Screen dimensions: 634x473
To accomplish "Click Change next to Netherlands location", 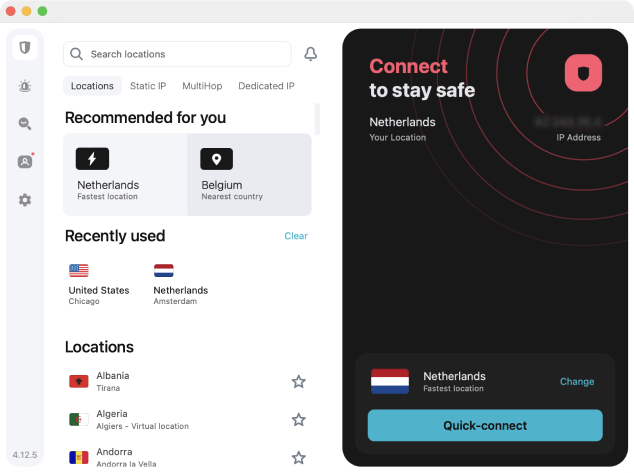I will (x=577, y=382).
